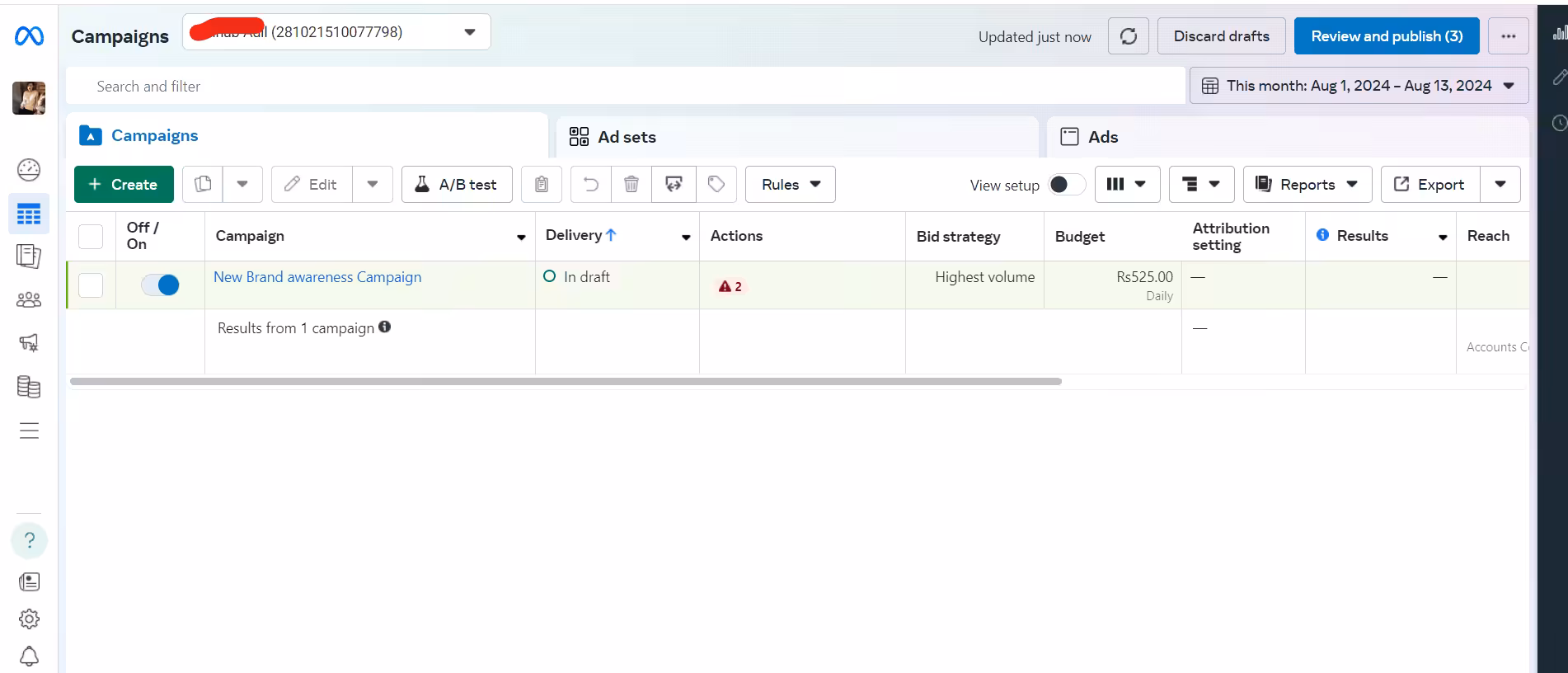
Task: Click the duplicate campaign icon
Action: (203, 184)
